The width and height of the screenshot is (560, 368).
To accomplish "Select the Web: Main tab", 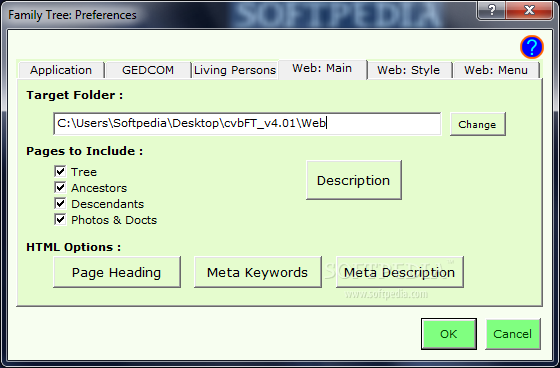I will click(322, 69).
